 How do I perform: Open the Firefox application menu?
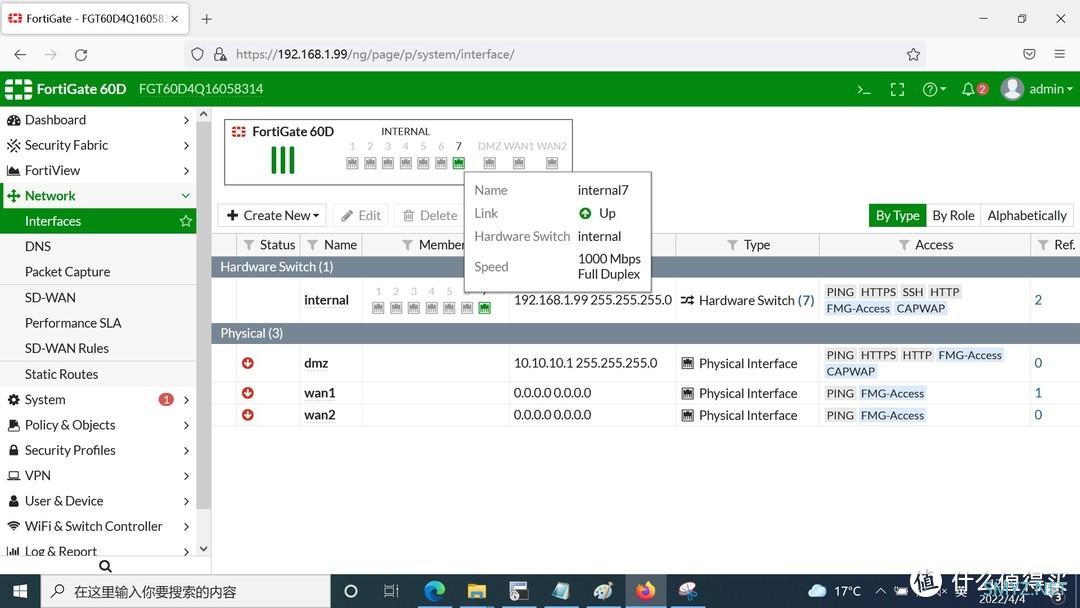coord(1059,54)
